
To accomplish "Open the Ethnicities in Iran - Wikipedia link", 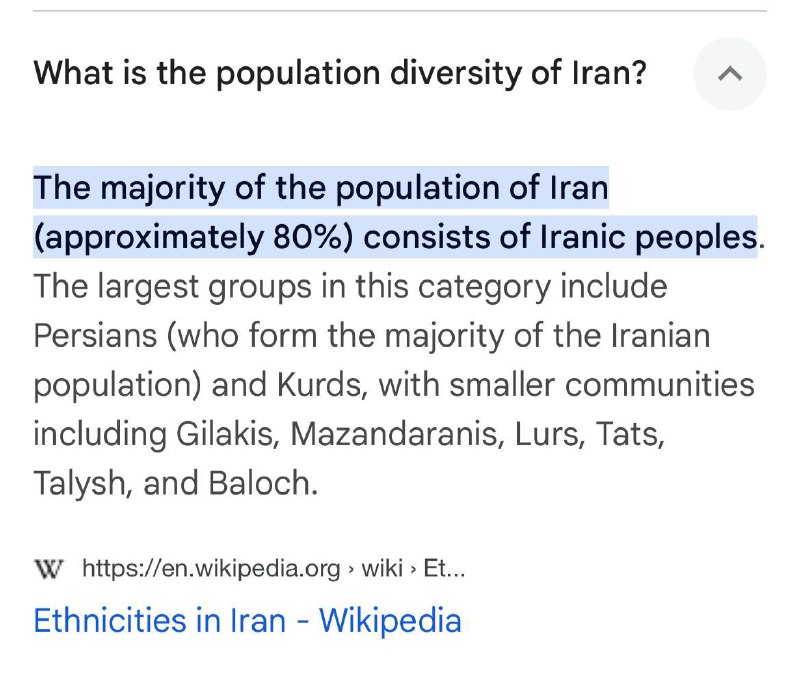I will 247,621.
